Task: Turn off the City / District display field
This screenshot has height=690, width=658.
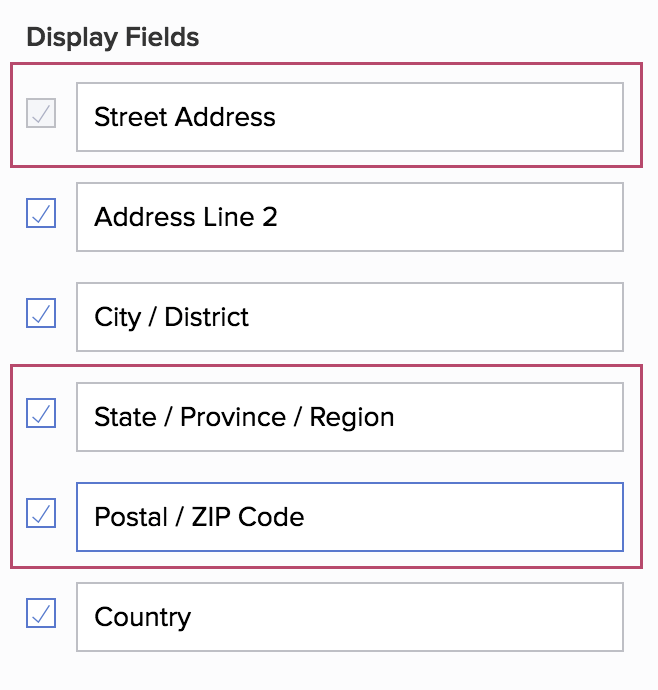Action: pyautogui.click(x=41, y=313)
